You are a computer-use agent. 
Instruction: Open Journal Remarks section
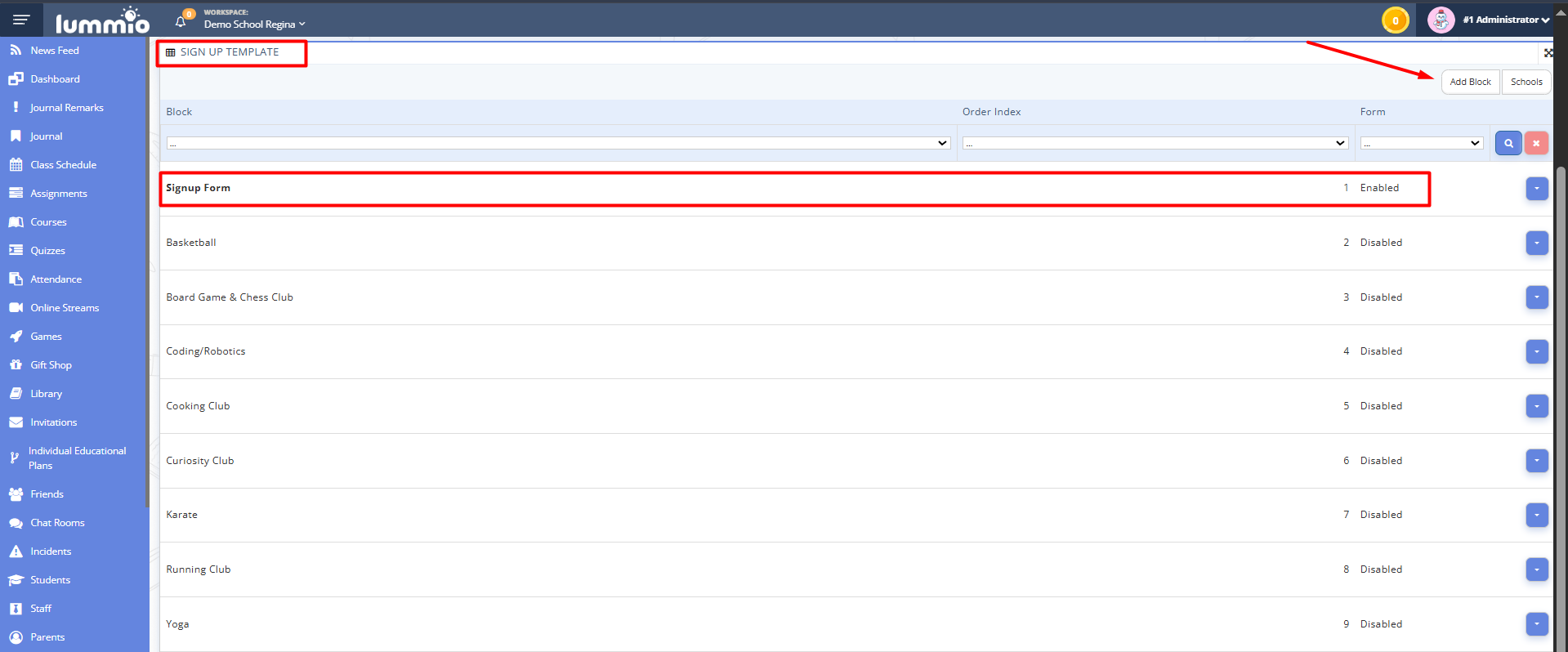pyautogui.click(x=67, y=108)
